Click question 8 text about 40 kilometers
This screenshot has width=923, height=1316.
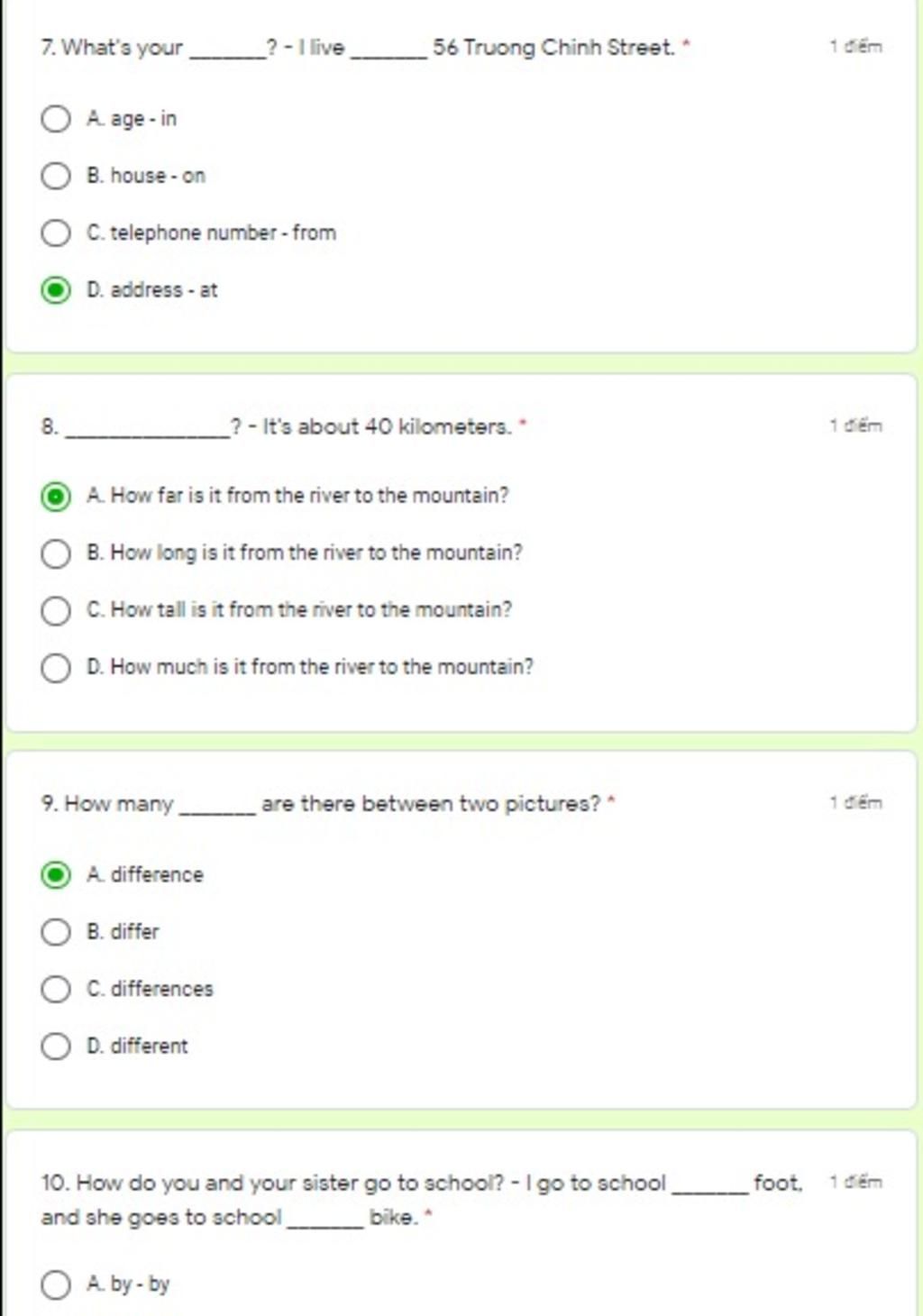click(x=284, y=426)
